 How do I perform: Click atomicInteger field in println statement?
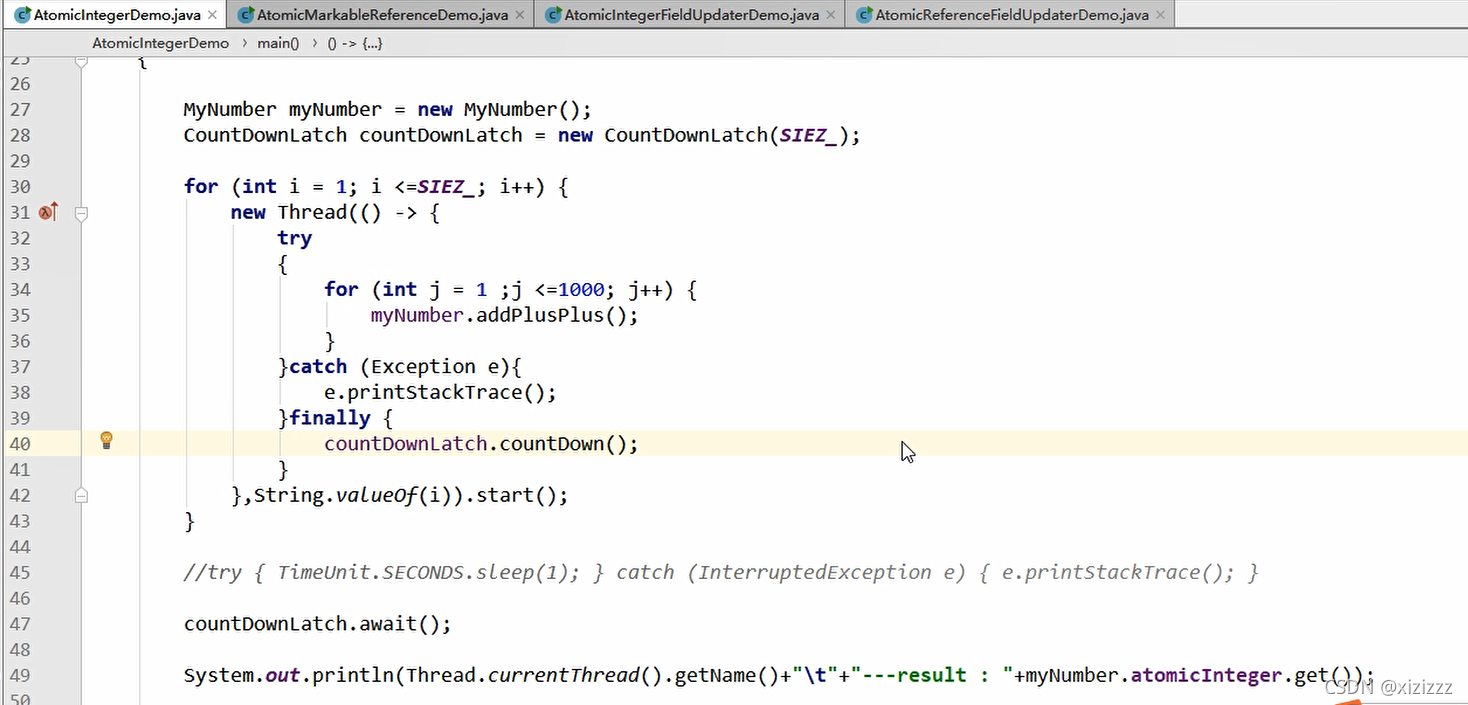[1206, 675]
